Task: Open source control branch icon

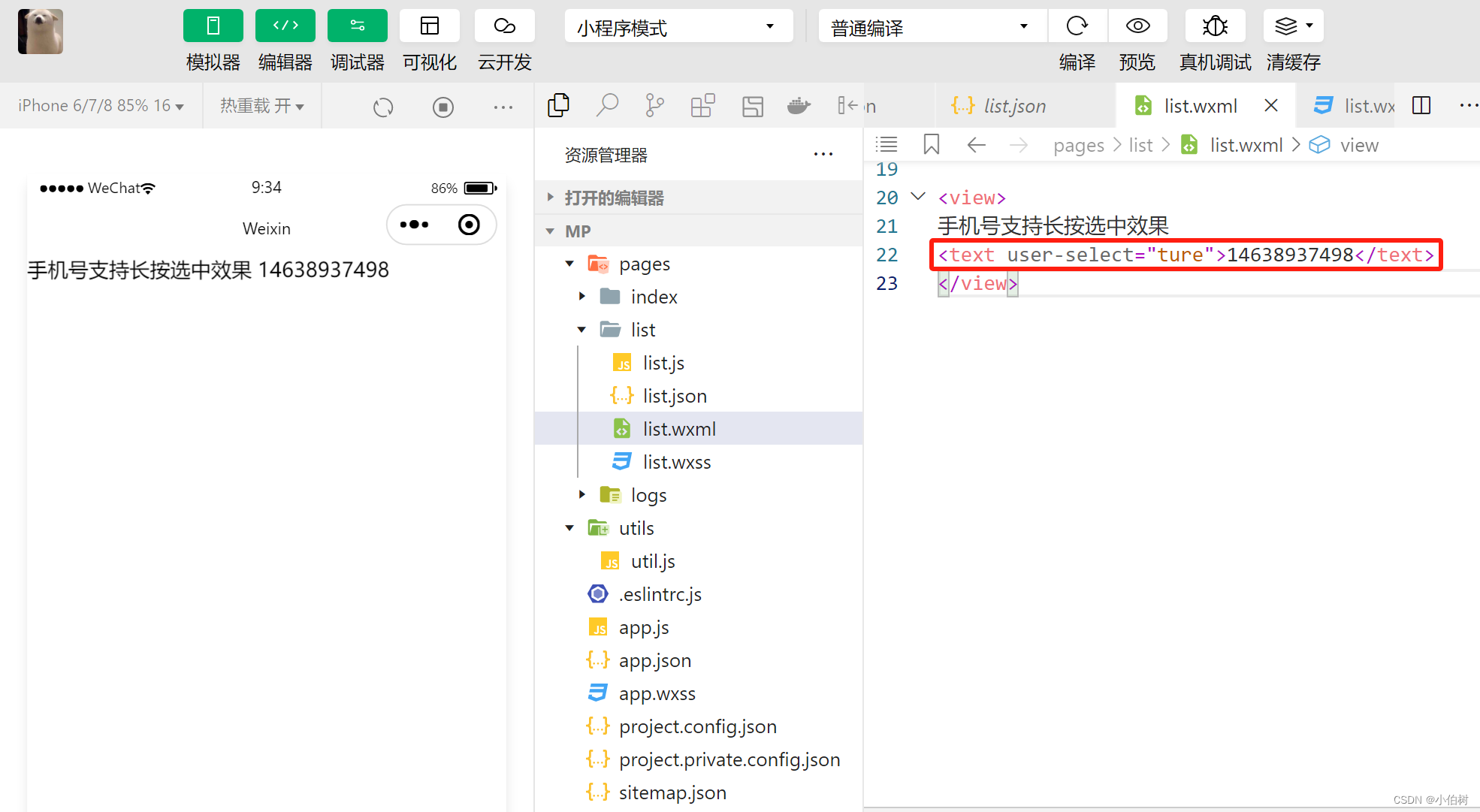Action: tap(654, 106)
